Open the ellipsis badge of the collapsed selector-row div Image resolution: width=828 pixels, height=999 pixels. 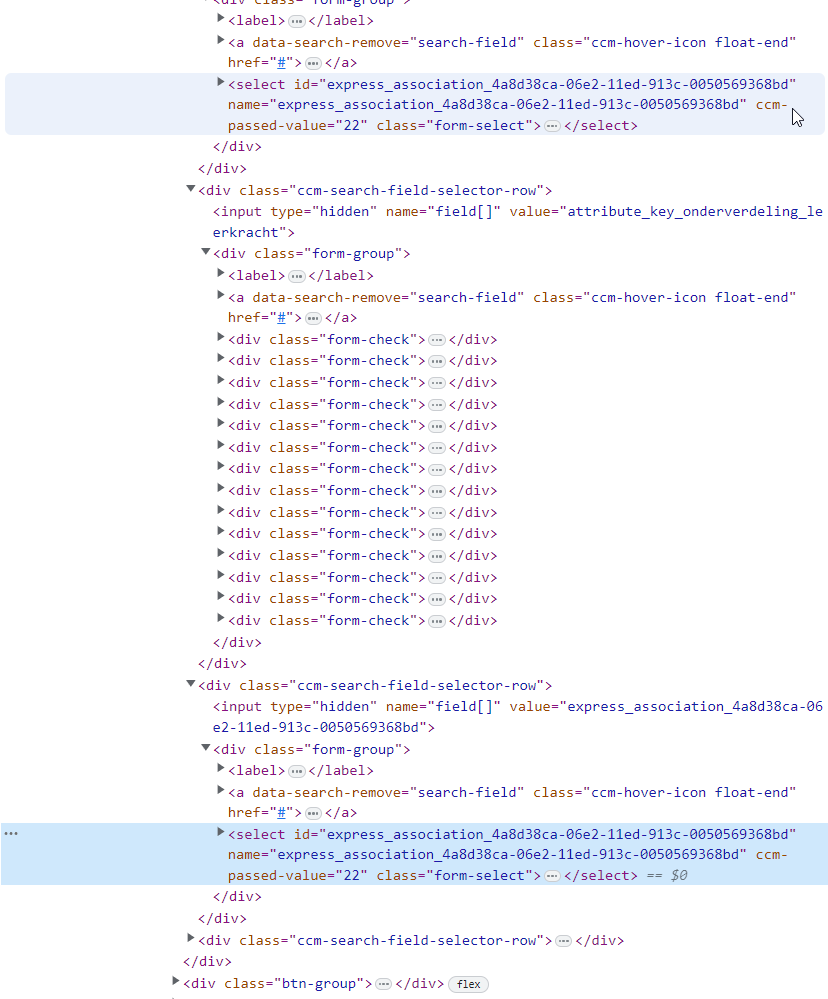[x=564, y=941]
